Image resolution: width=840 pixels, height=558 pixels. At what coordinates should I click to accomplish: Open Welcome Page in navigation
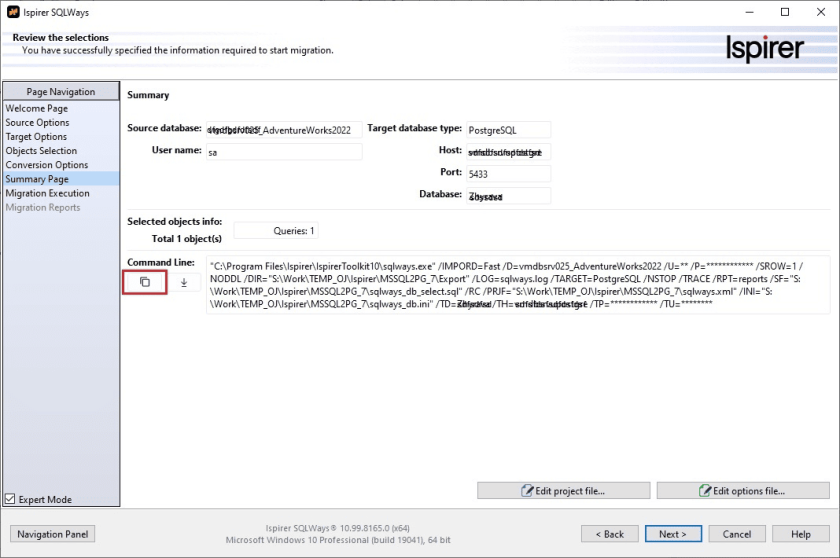tap(37, 108)
